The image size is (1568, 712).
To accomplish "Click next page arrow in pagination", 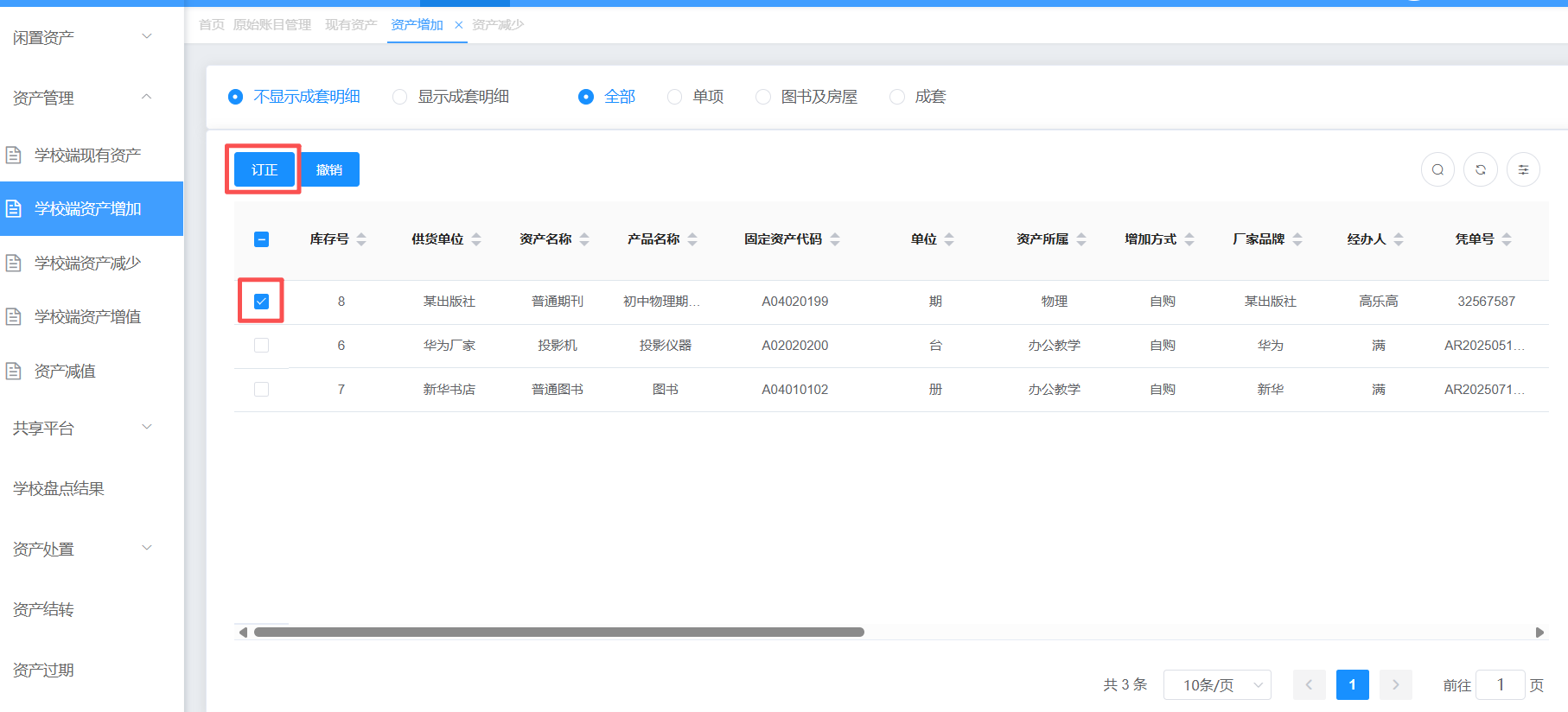I will (x=1395, y=684).
